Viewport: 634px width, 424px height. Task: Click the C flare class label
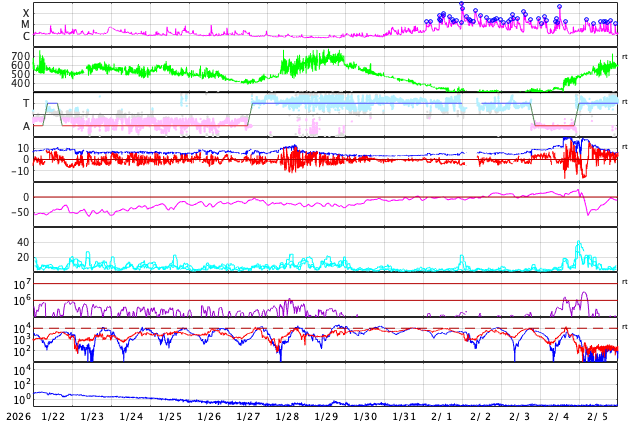(x=26, y=36)
